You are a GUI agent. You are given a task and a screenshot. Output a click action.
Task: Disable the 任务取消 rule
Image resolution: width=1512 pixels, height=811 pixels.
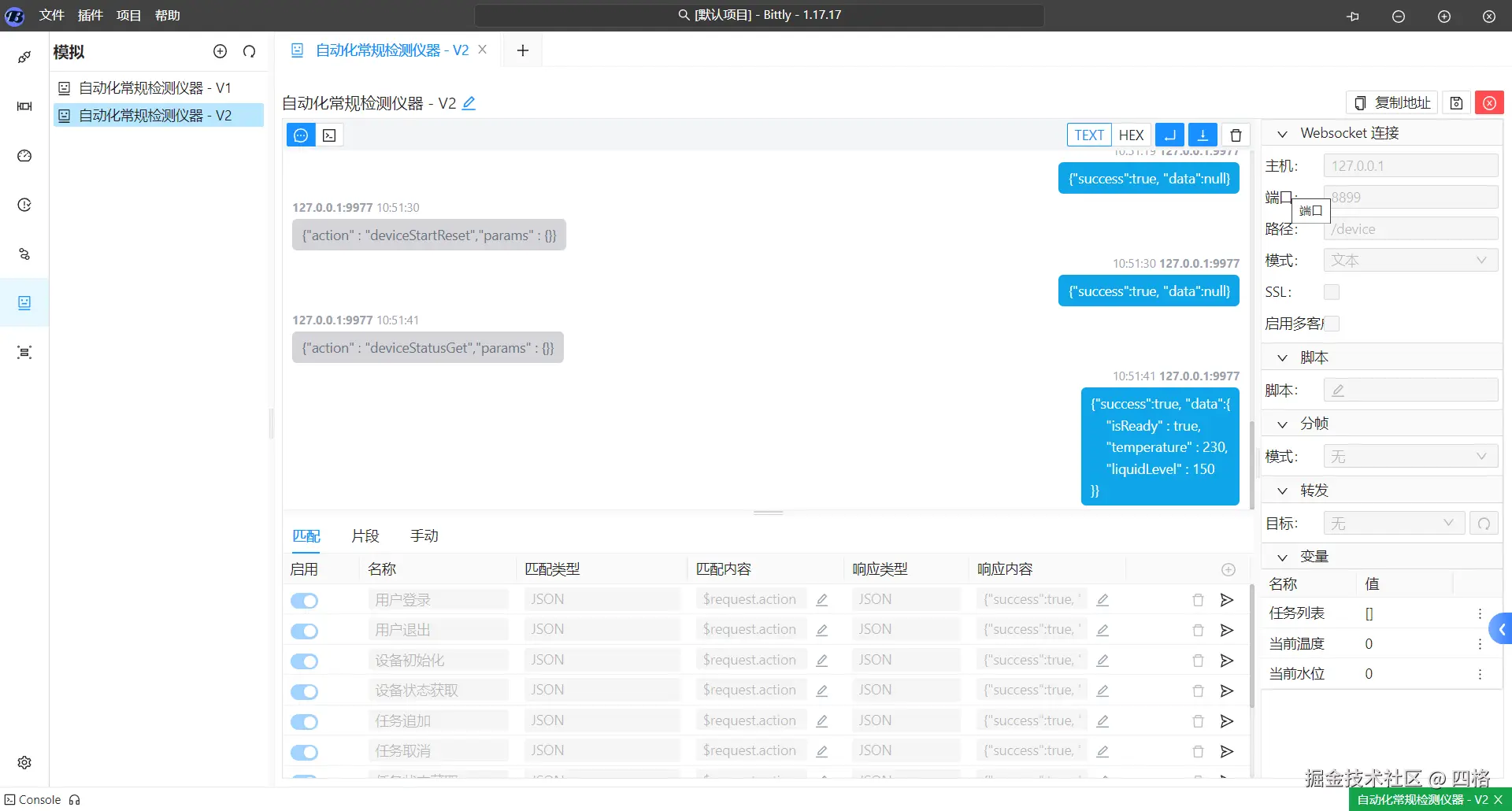[x=304, y=752]
